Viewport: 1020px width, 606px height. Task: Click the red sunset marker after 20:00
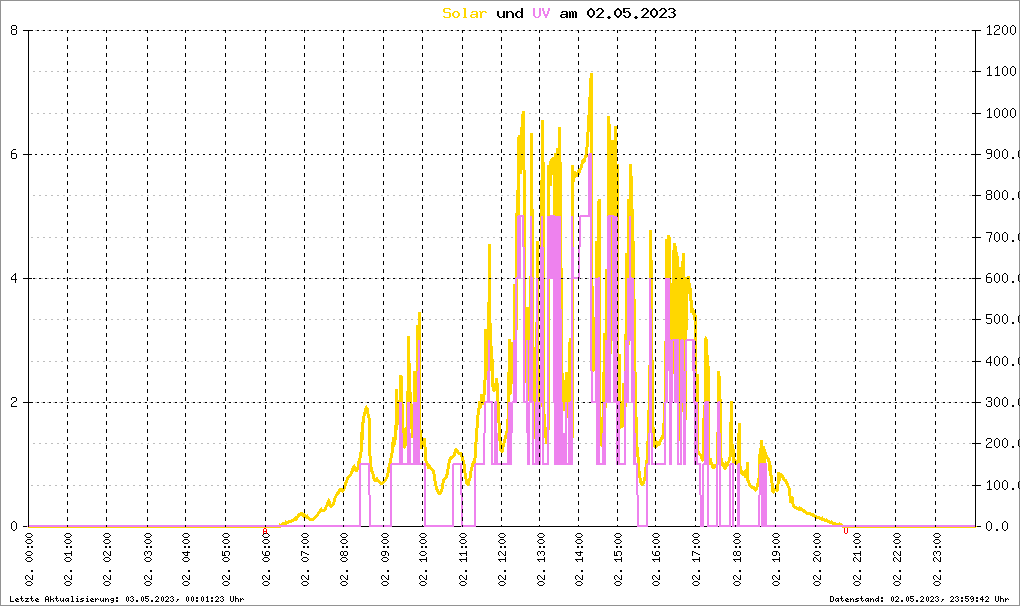[x=846, y=530]
